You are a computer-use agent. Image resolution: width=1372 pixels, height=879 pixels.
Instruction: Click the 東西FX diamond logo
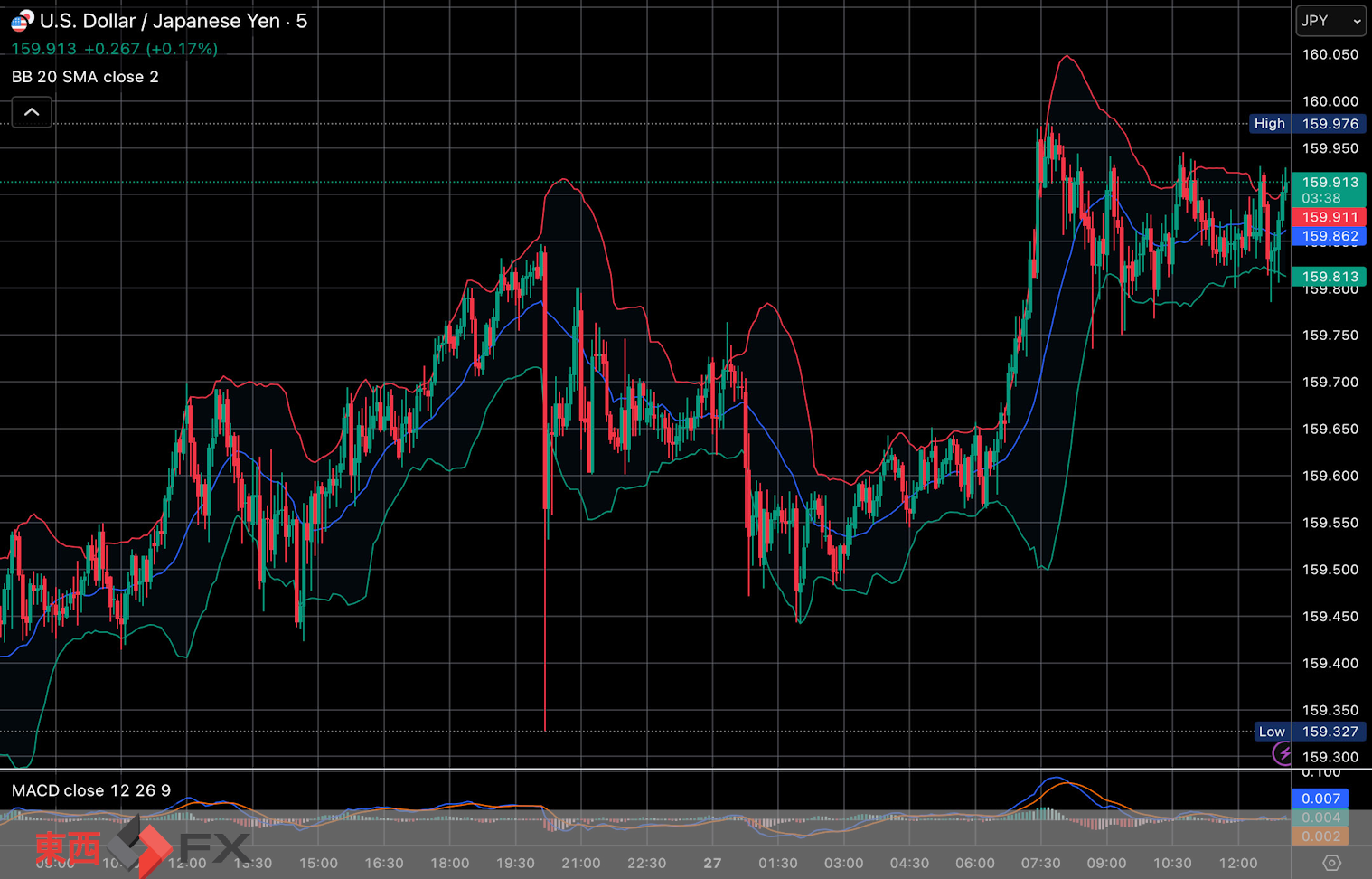pyautogui.click(x=139, y=846)
